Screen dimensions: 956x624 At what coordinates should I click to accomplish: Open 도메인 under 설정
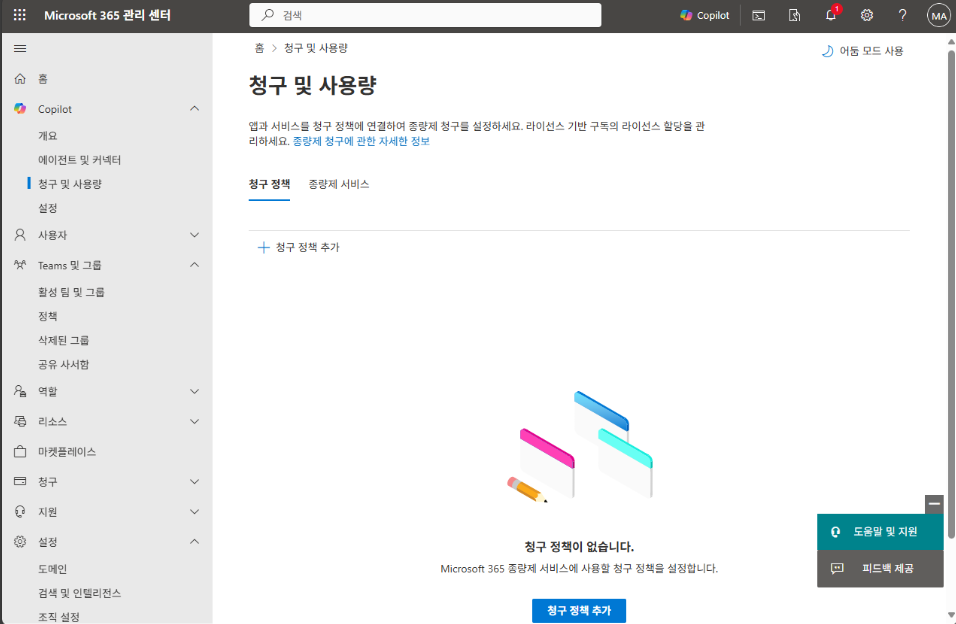tap(52, 569)
